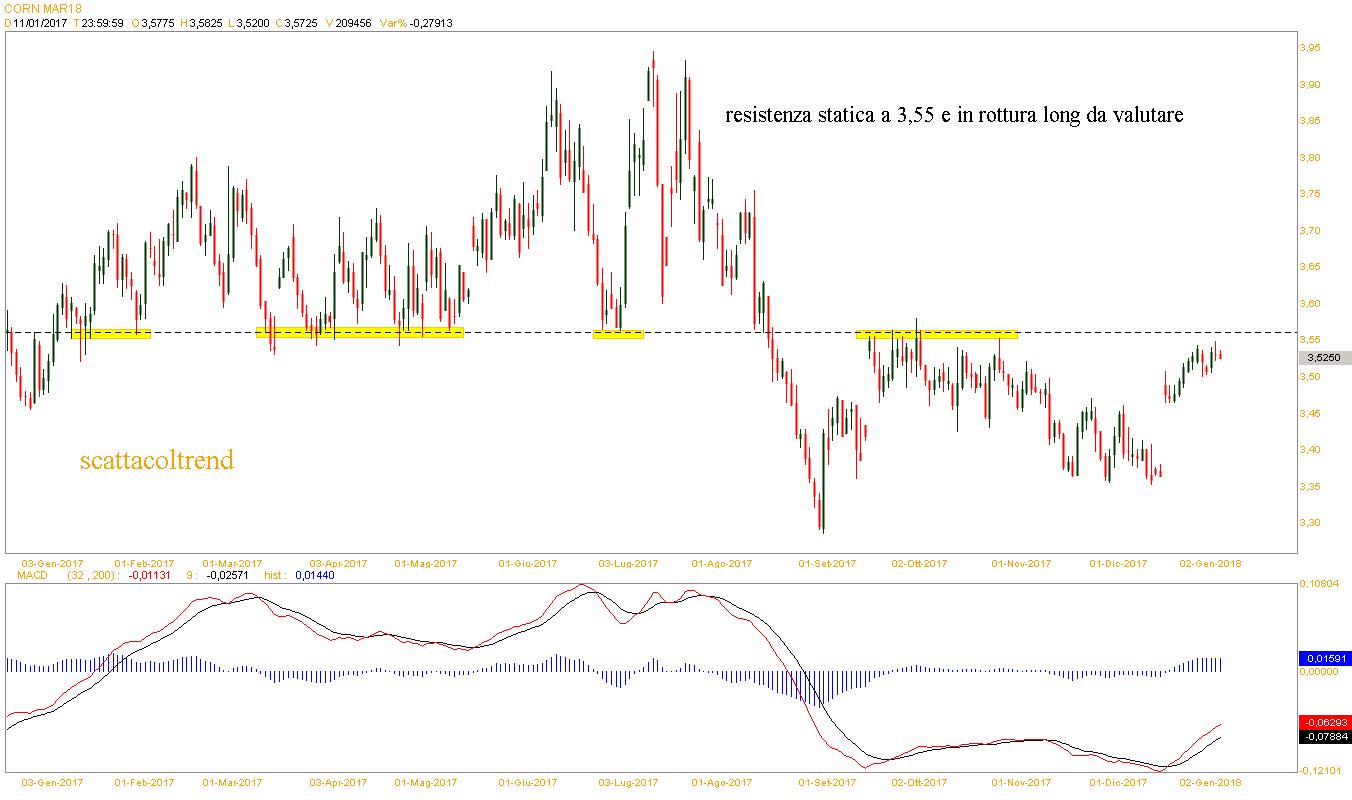The width and height of the screenshot is (1352, 800).
Task: Select the red MACD value tag -0,06293
Action: point(1325,722)
